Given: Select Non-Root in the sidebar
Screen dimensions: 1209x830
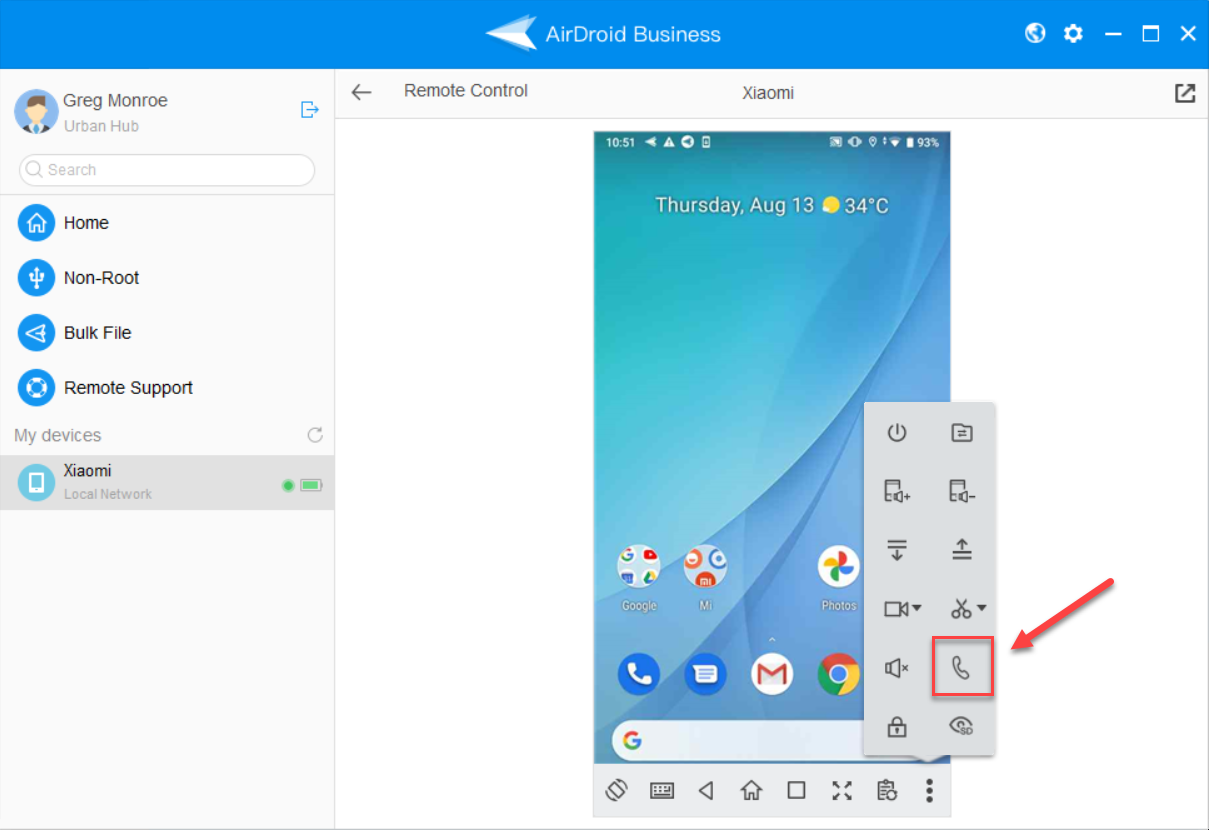Looking at the screenshot, I should click(167, 278).
